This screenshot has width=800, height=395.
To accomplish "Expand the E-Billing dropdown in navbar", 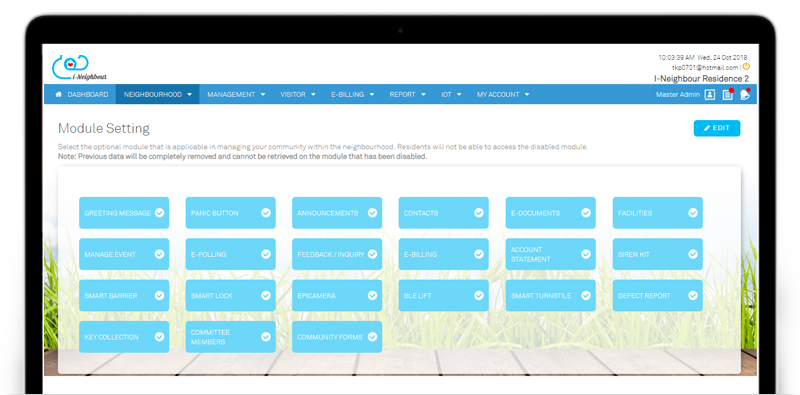I will click(x=353, y=94).
